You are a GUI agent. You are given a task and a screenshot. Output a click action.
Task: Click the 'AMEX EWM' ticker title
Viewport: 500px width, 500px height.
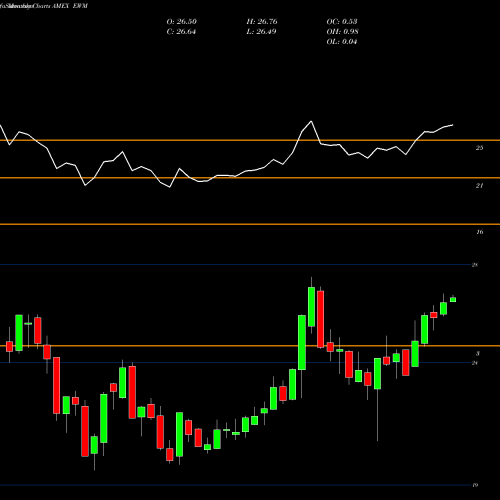point(70,6)
